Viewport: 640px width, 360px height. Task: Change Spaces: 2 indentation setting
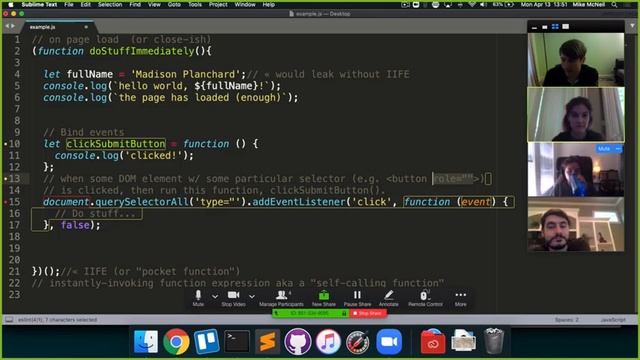[x=567, y=320]
